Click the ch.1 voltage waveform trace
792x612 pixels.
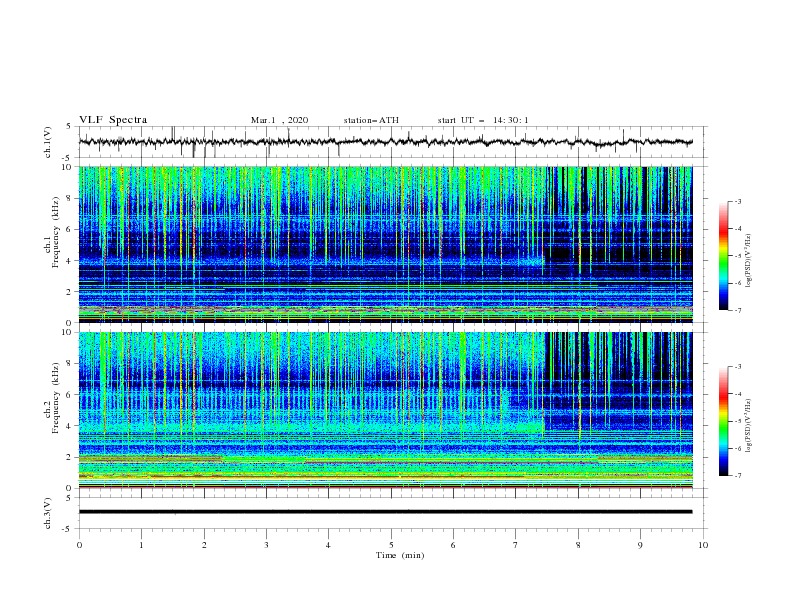click(385, 142)
